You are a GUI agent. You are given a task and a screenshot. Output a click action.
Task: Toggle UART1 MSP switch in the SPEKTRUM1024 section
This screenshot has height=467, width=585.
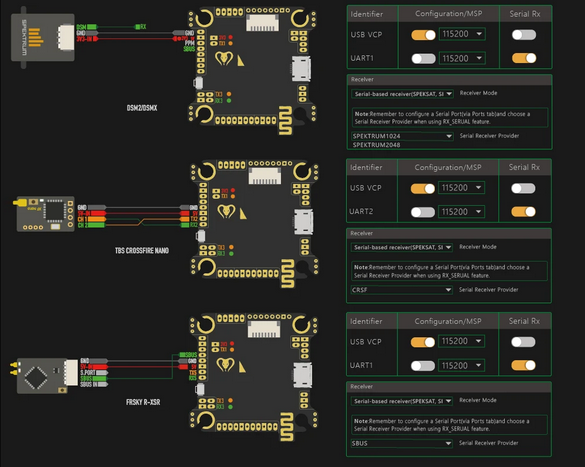click(x=423, y=59)
